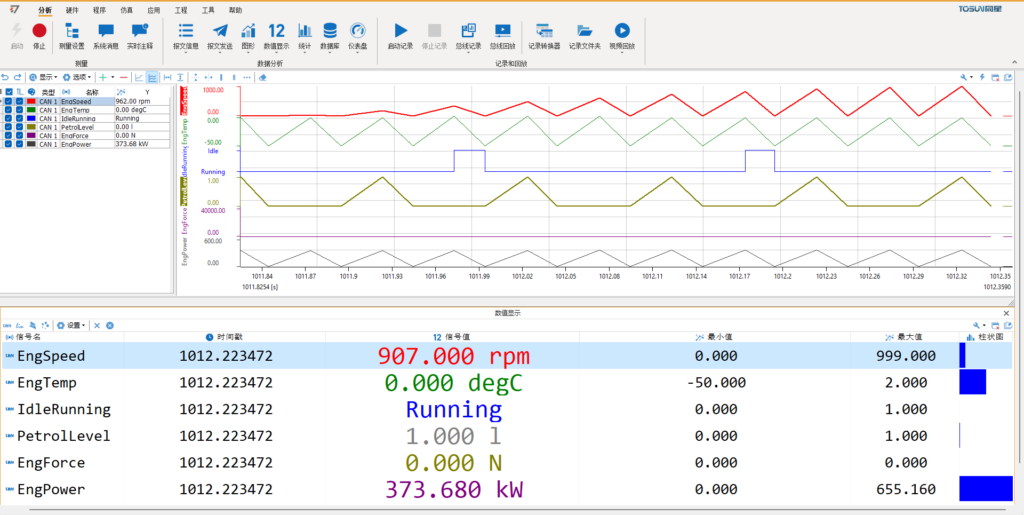Screen dimensions: 1024x515
Task: Open the settings dropdown in the data display panel
Action: point(72,325)
